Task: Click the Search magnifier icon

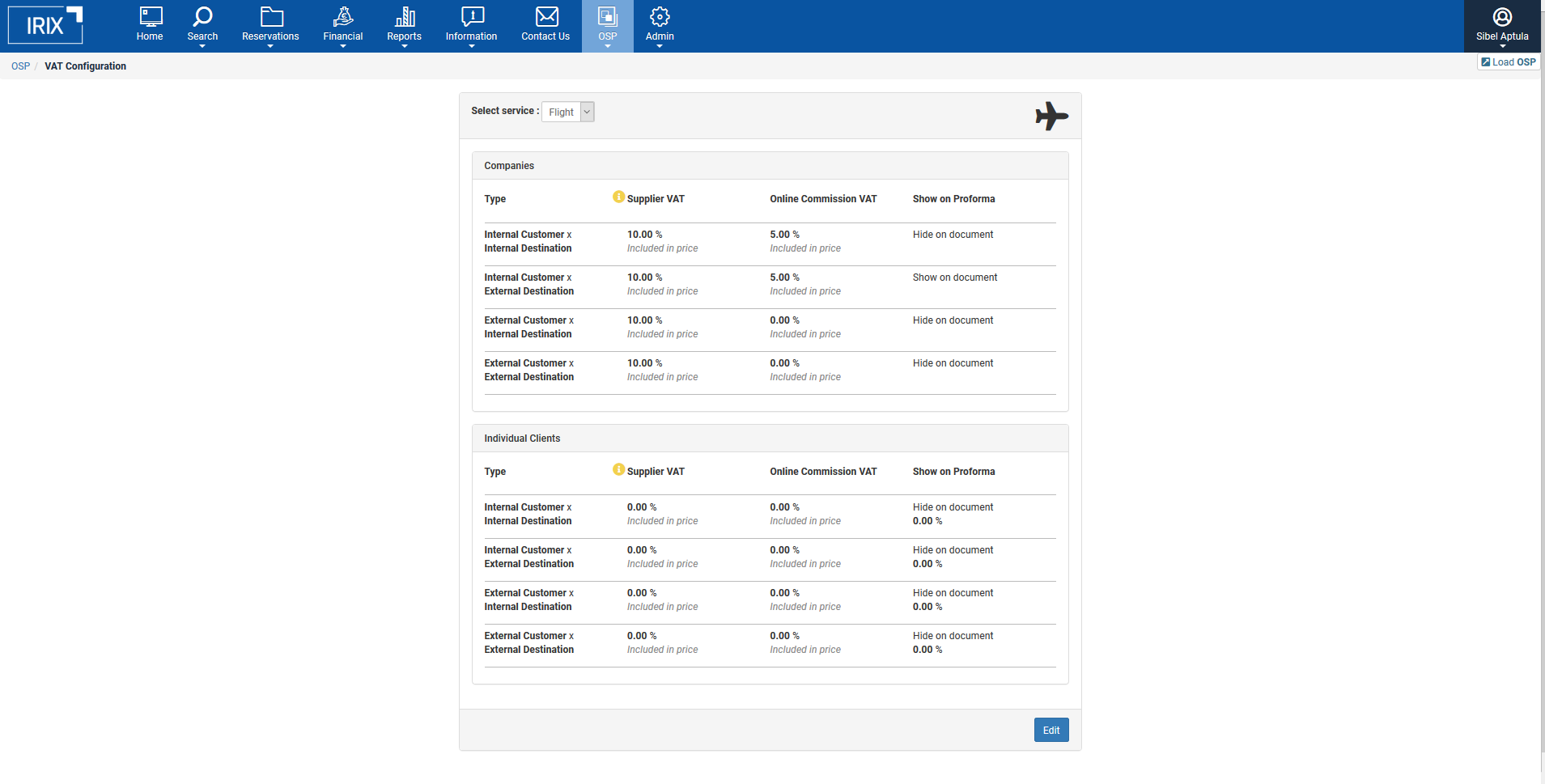Action: pos(202,16)
